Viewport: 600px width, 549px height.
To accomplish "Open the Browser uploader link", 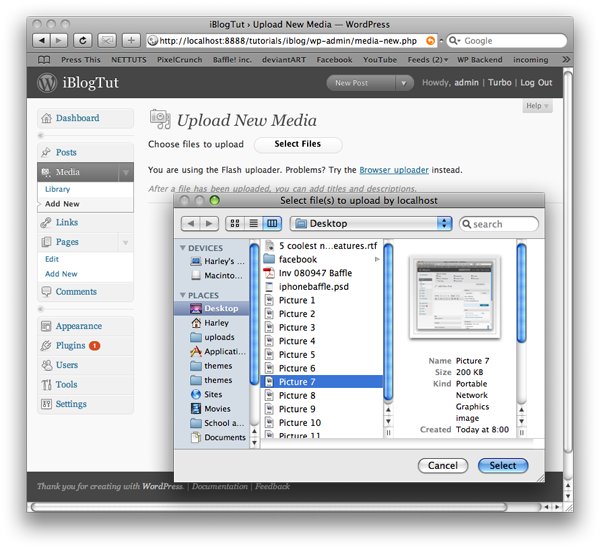I will [x=394, y=170].
